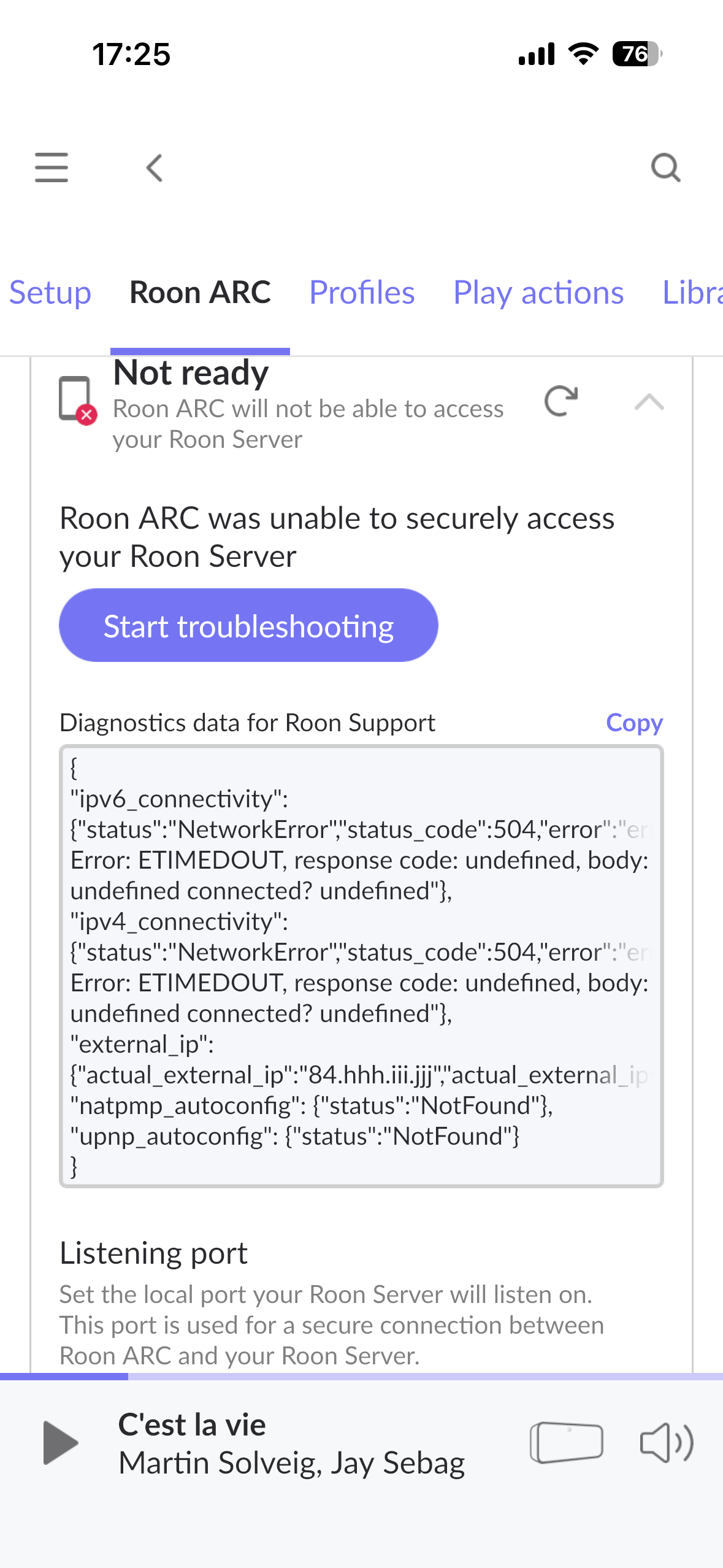Image resolution: width=723 pixels, height=1568 pixels.
Task: Tap the device error status icon
Action: pyautogui.click(x=77, y=400)
